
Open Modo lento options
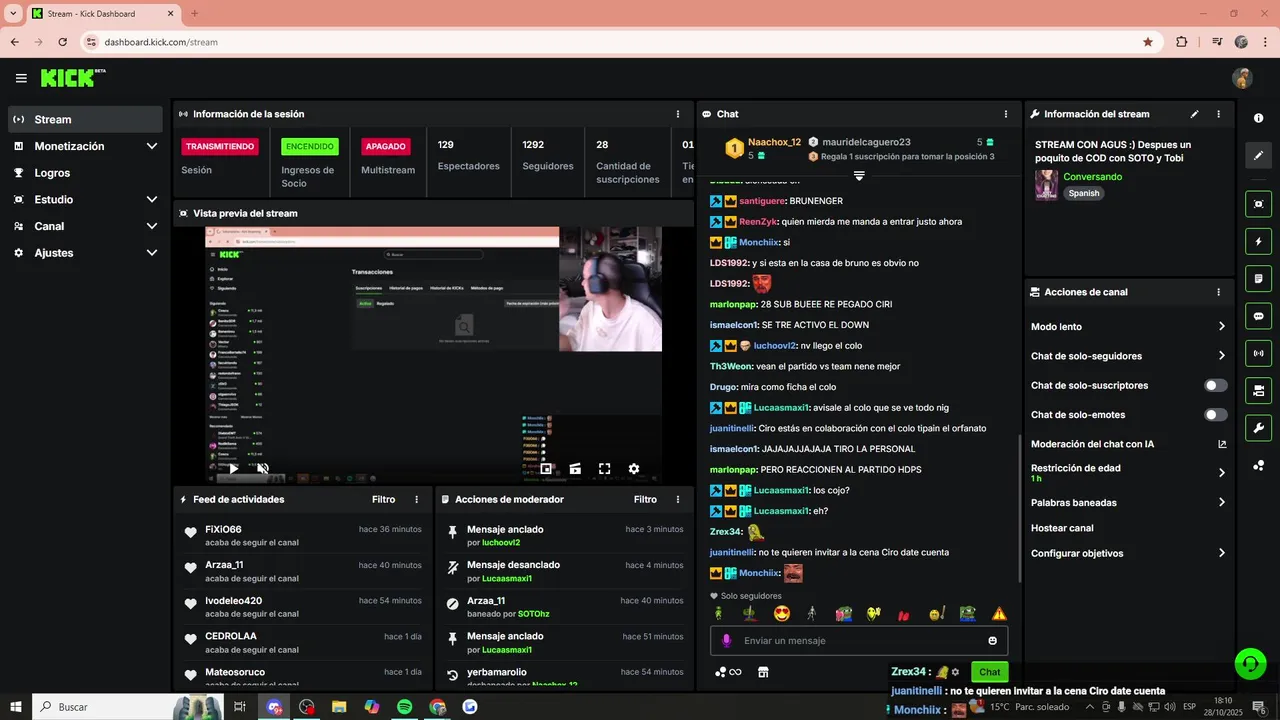(1128, 326)
